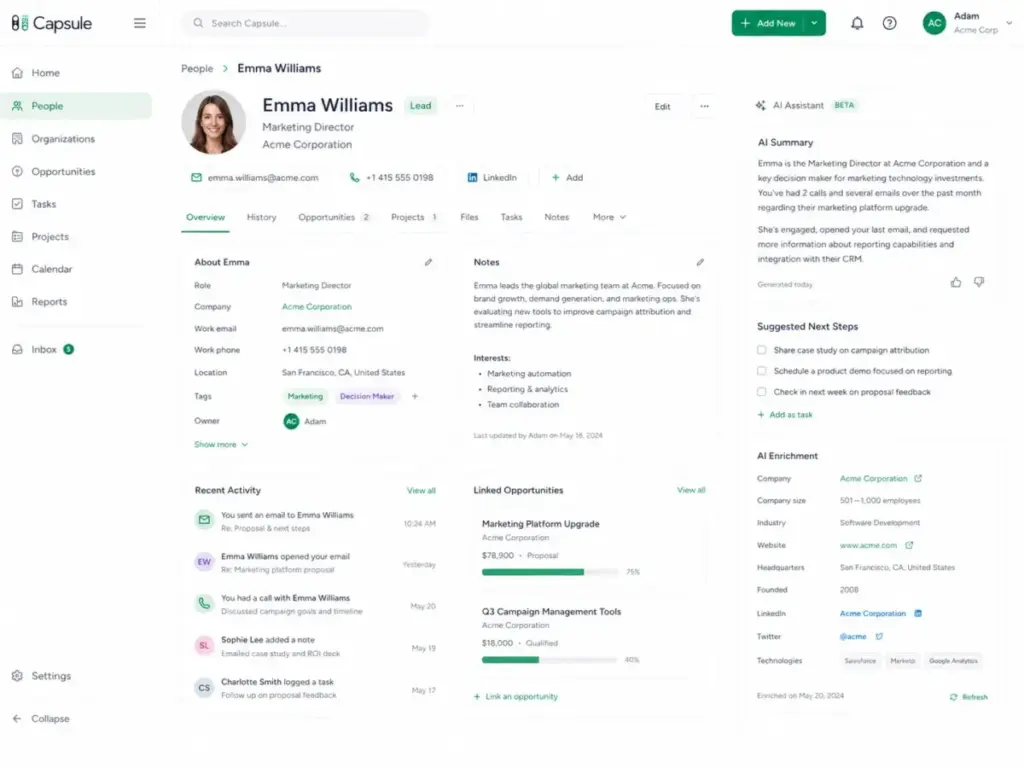Click the Capsule logo

pos(52,24)
